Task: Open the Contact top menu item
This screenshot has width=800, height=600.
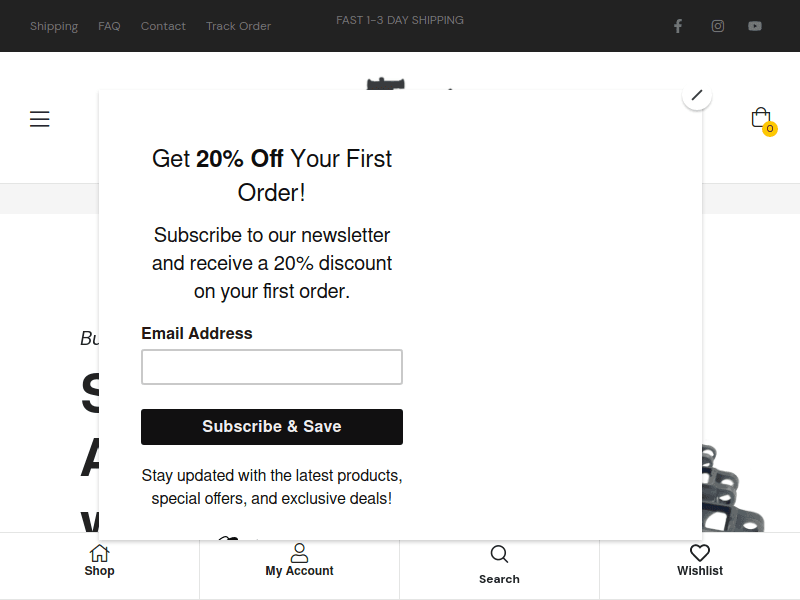Action: [x=163, y=26]
